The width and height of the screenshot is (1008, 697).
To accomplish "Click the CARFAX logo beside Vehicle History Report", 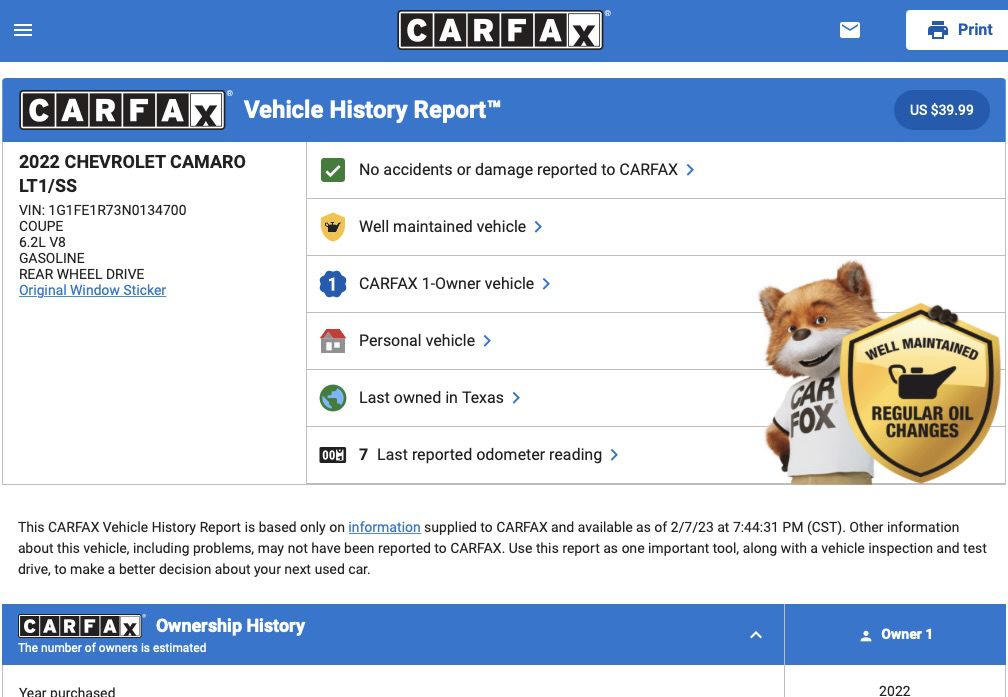I will coord(122,110).
